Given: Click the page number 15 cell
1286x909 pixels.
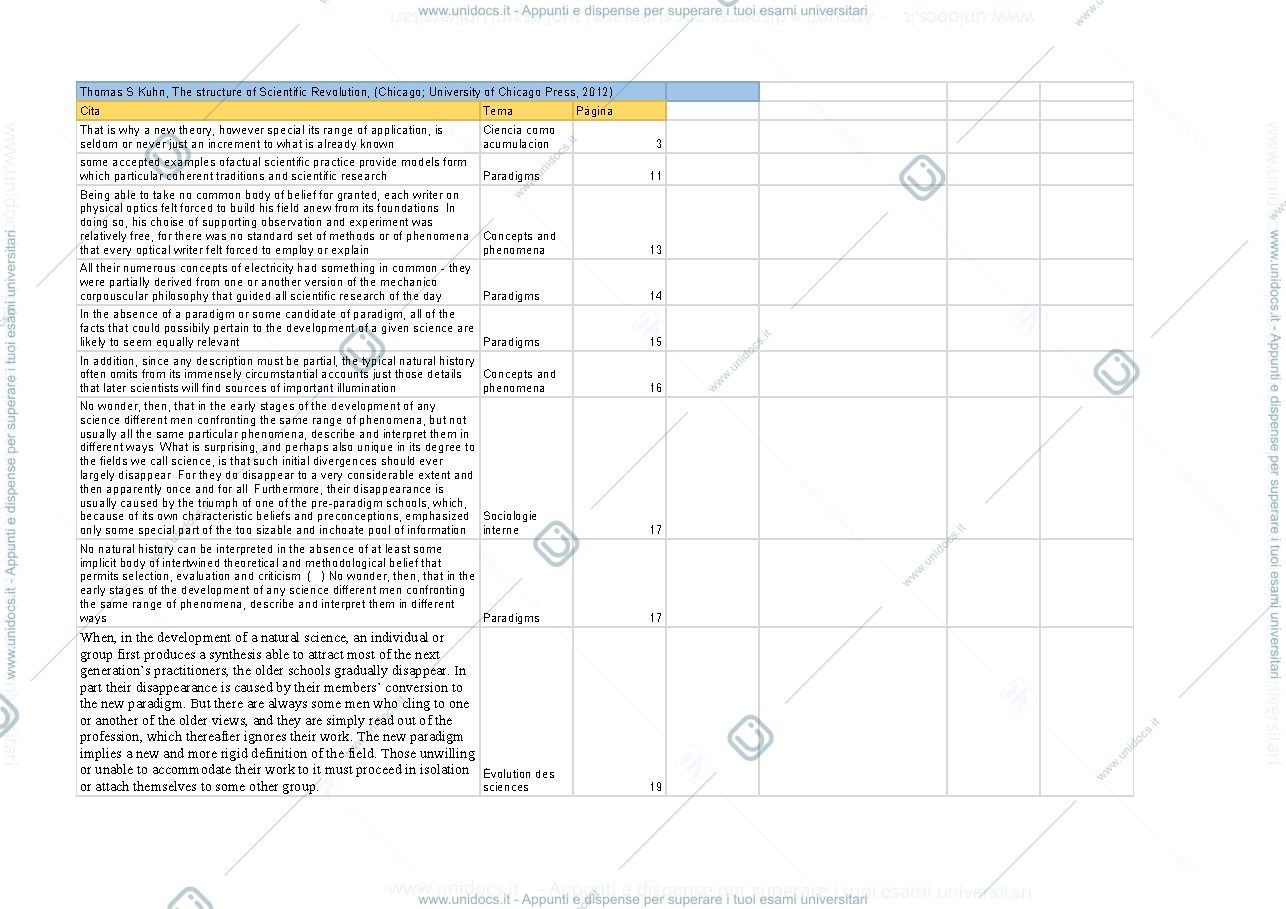Looking at the screenshot, I should [619, 328].
